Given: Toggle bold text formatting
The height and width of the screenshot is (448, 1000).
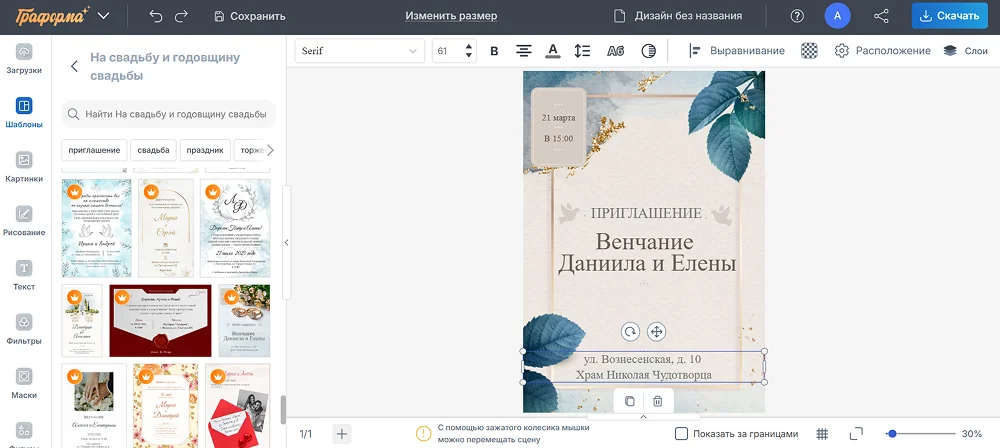Looking at the screenshot, I should [x=494, y=51].
